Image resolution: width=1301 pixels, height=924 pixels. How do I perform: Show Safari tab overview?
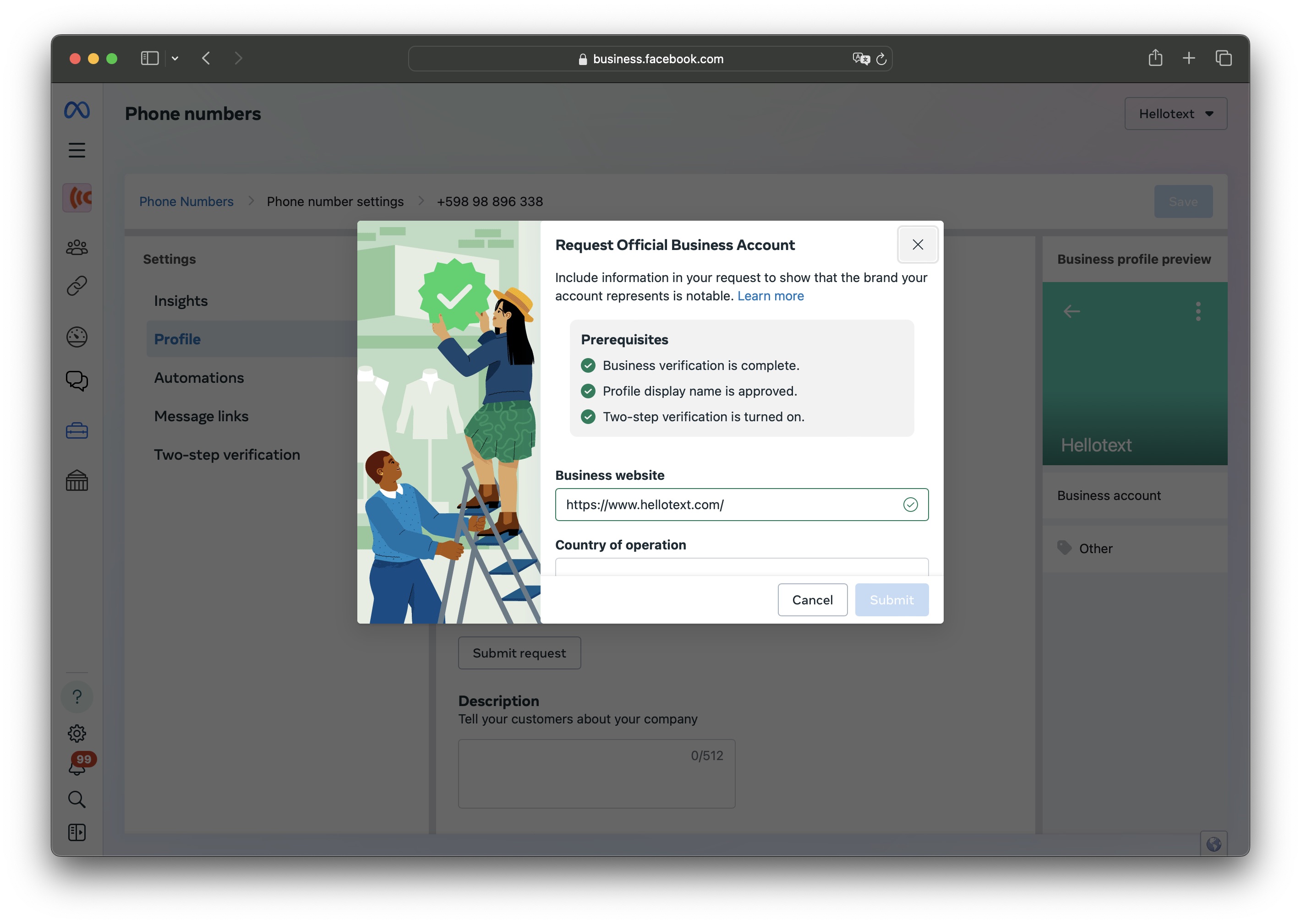click(1224, 58)
